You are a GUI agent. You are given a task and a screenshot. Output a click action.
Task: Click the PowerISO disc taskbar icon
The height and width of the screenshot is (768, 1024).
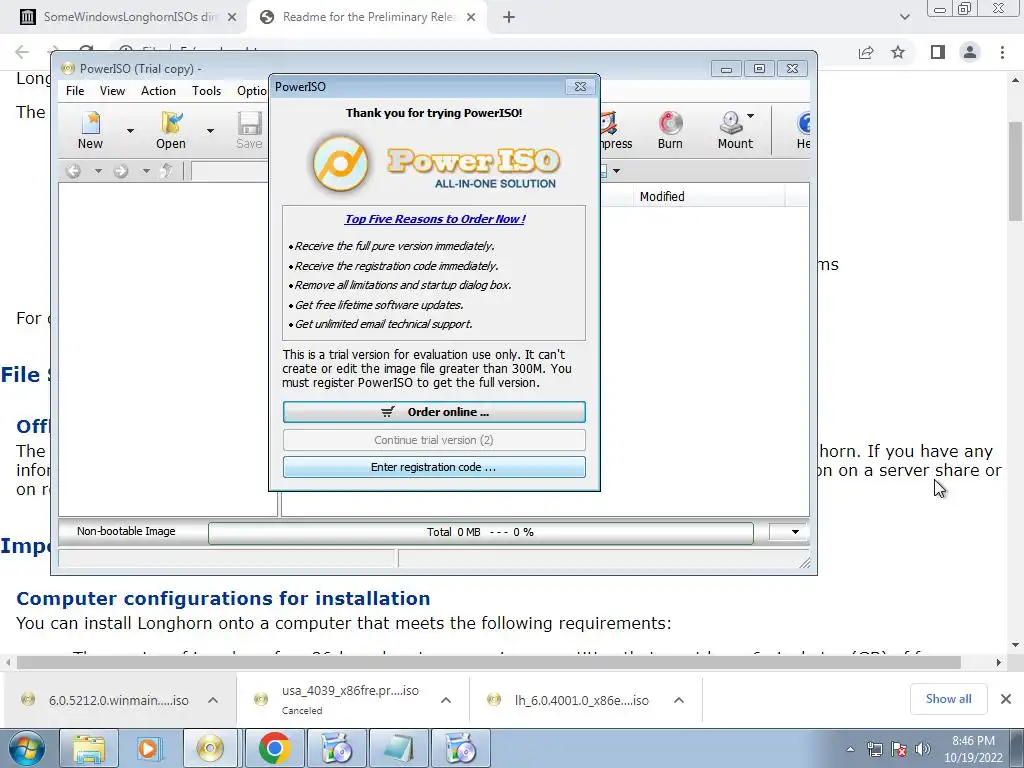coord(210,748)
